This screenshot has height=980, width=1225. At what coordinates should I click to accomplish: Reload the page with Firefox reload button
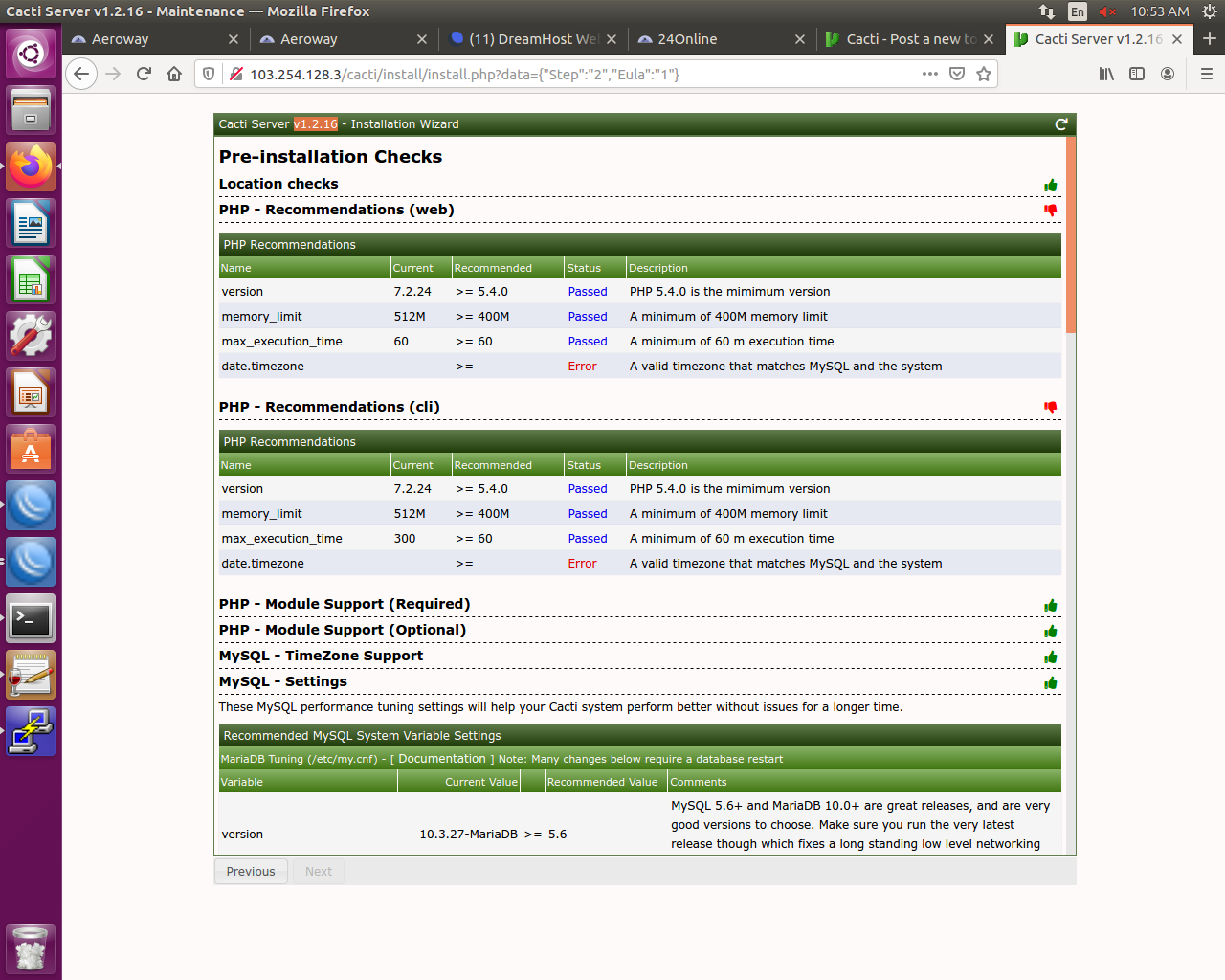144,74
